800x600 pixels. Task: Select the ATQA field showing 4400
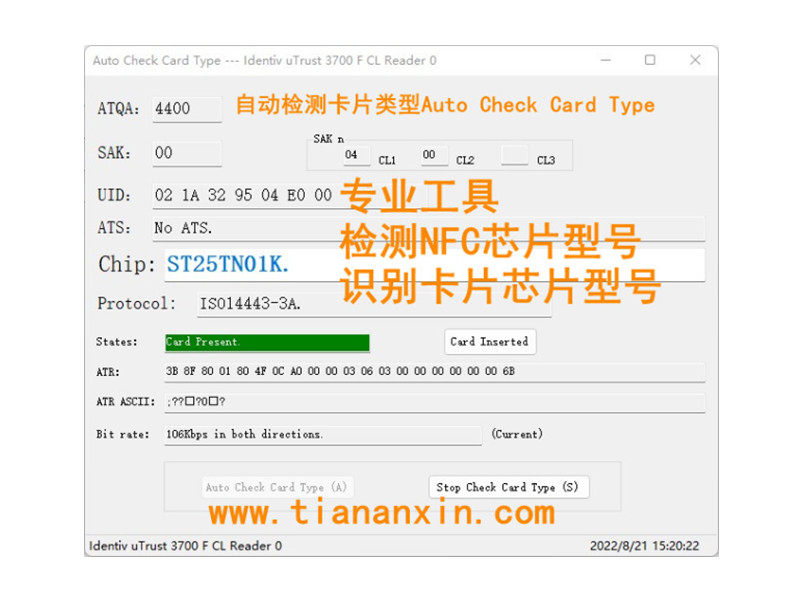pyautogui.click(x=187, y=109)
